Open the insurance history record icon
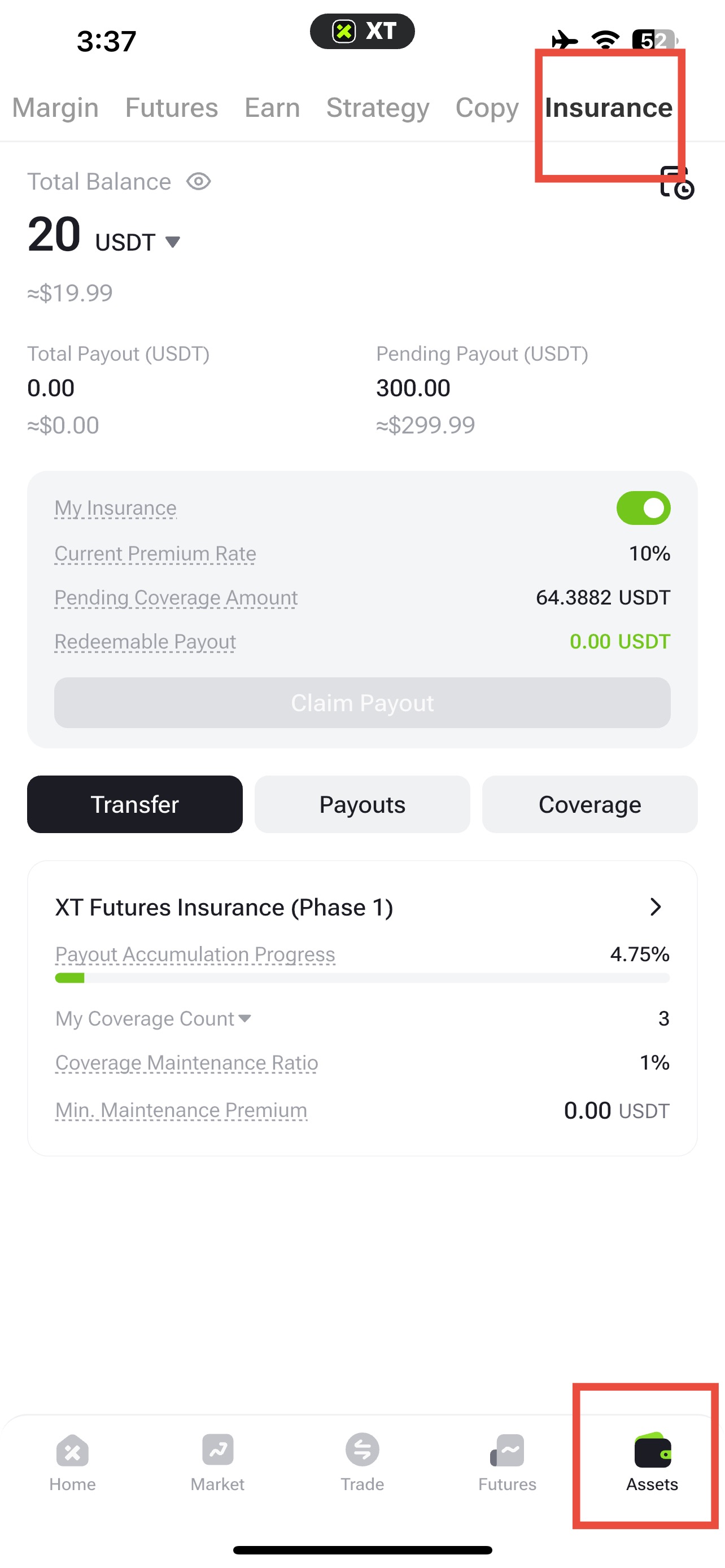 click(x=677, y=182)
